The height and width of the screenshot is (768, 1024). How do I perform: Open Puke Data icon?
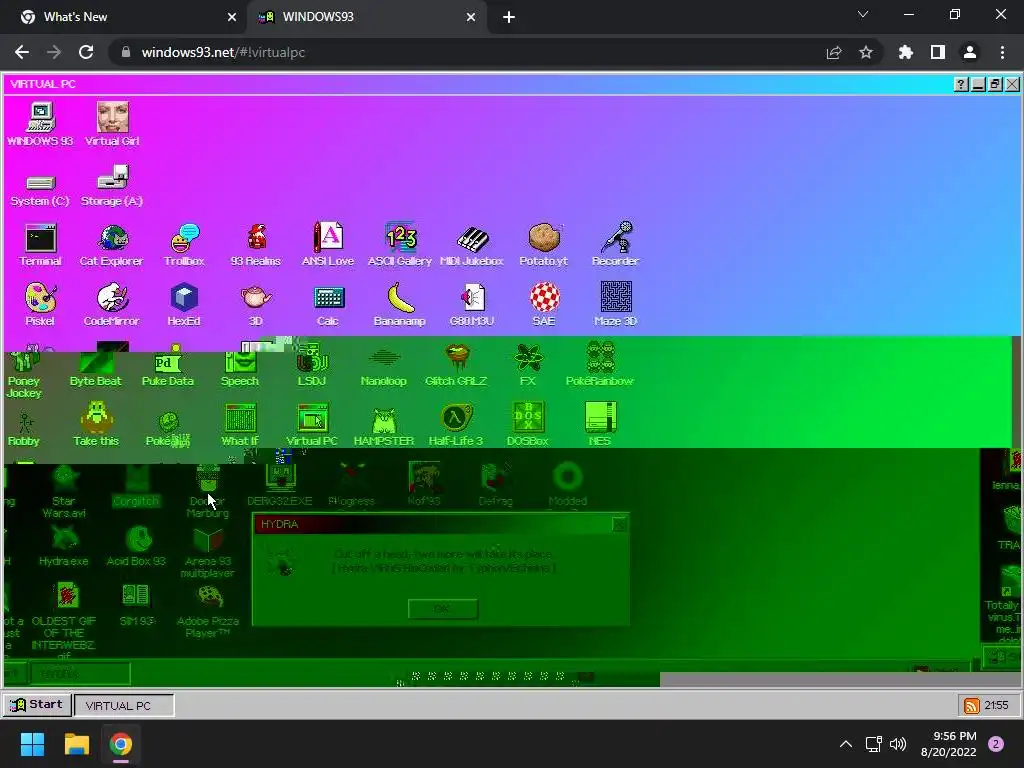(x=168, y=367)
